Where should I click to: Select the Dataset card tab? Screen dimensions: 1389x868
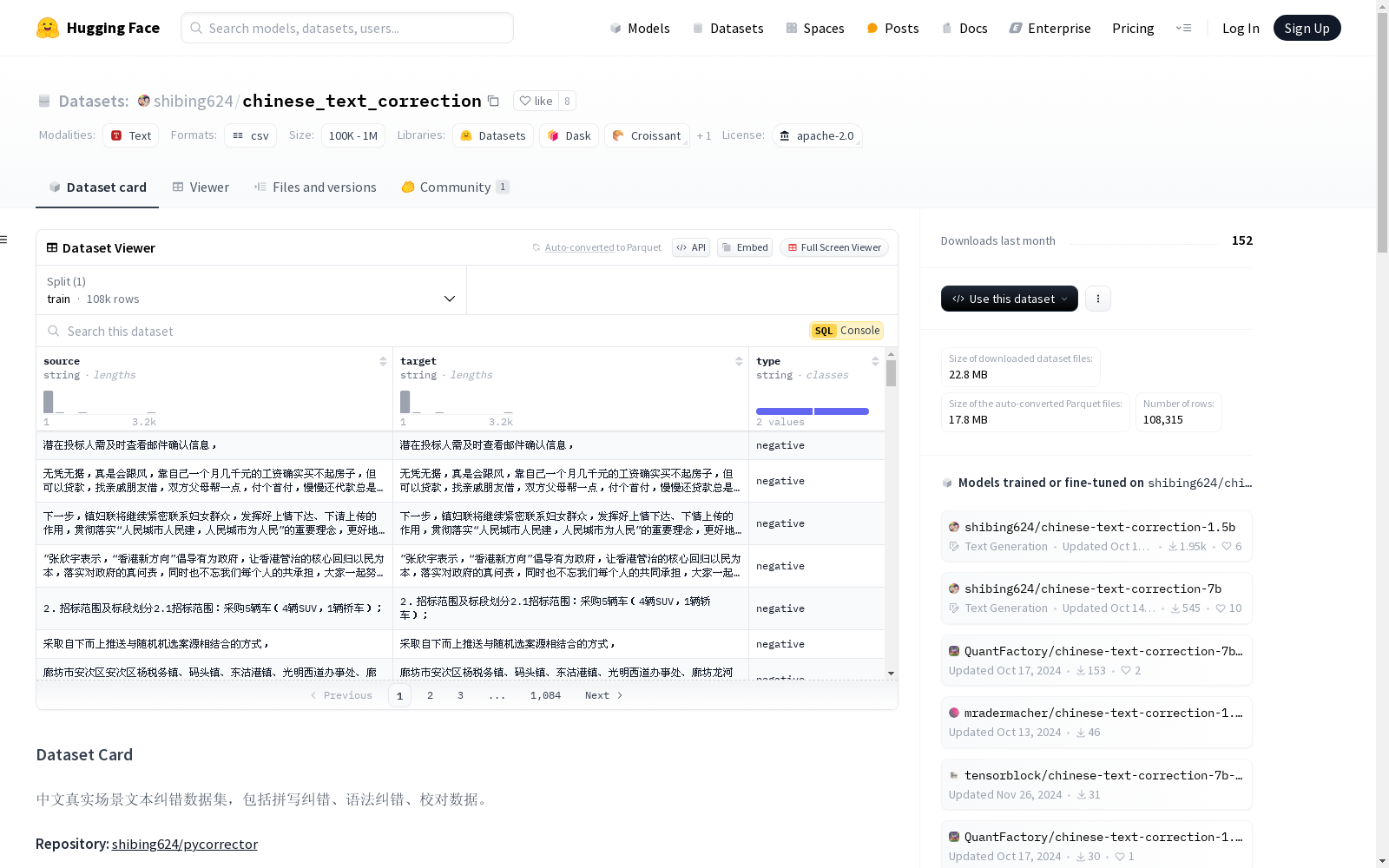(x=97, y=187)
